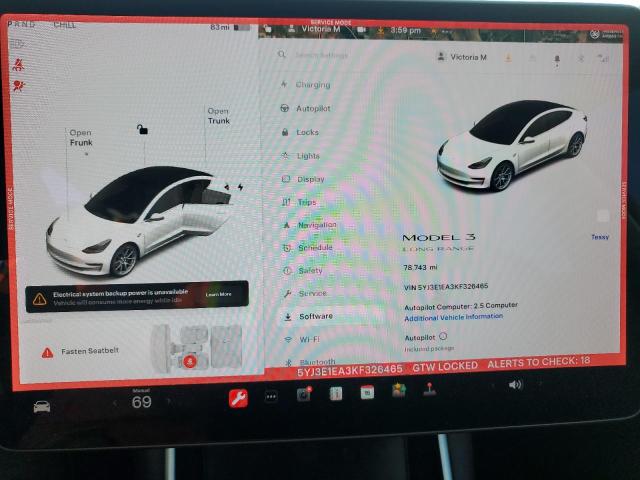Tap the red airbag warning indicator
The height and width of the screenshot is (480, 640).
point(18,86)
